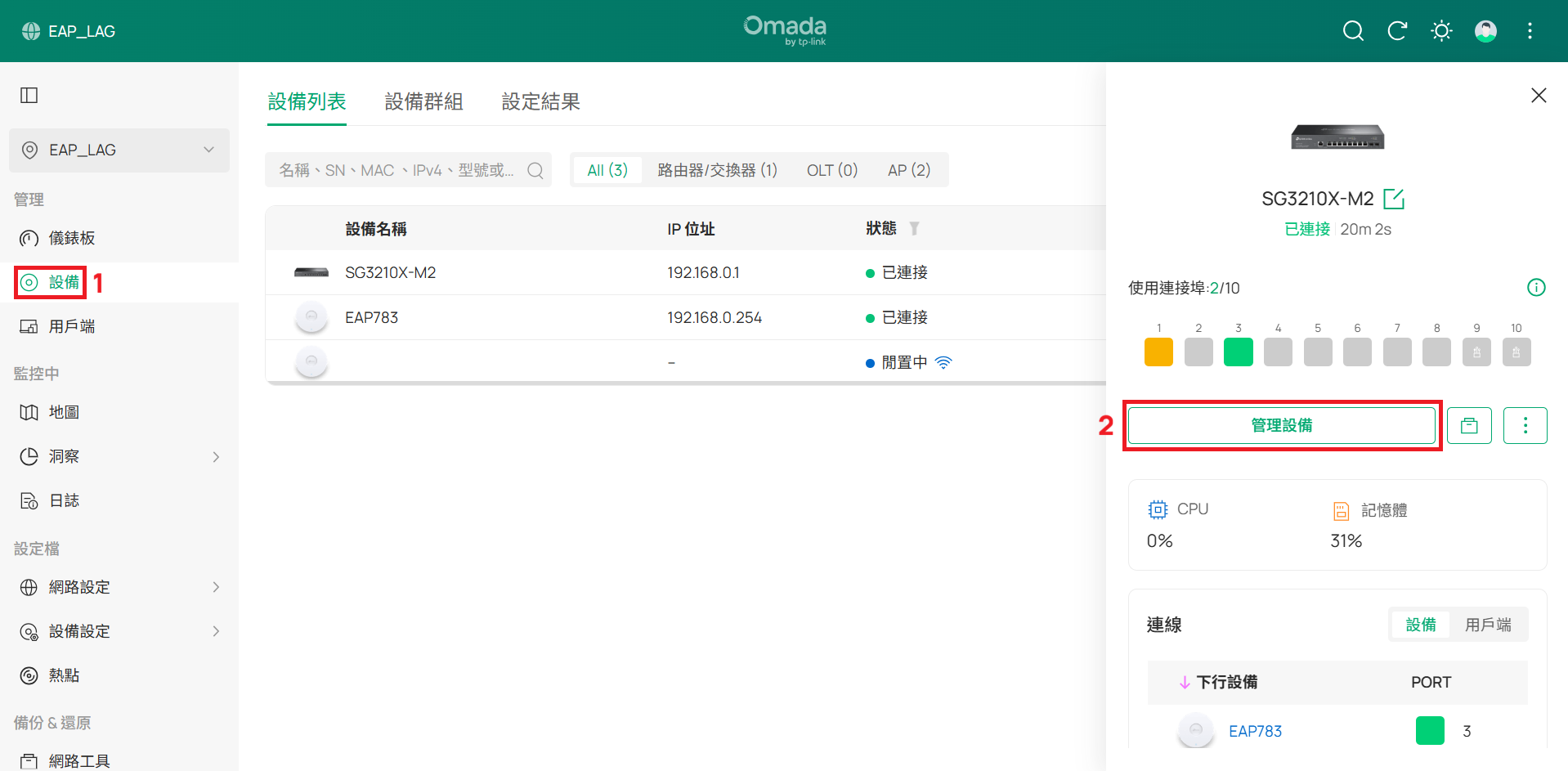Open the EAP783 downlink device link

pos(1255,731)
